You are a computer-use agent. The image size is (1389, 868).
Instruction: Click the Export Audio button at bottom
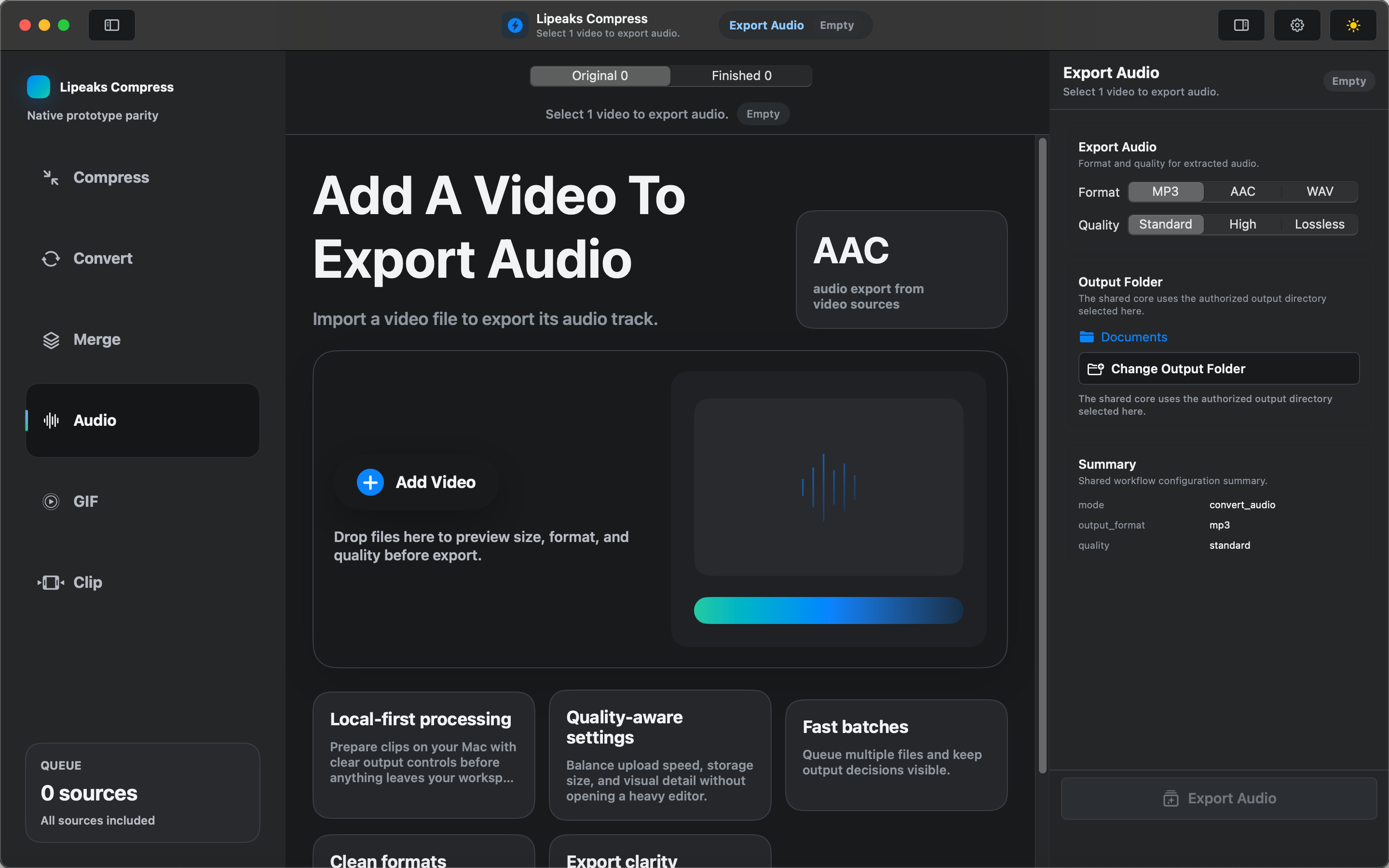click(x=1219, y=799)
